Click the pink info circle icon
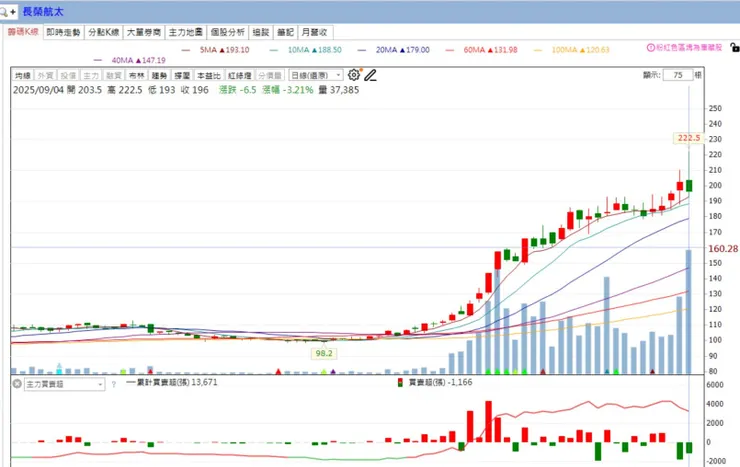Screen dimensions: 740x467 click(x=650, y=48)
